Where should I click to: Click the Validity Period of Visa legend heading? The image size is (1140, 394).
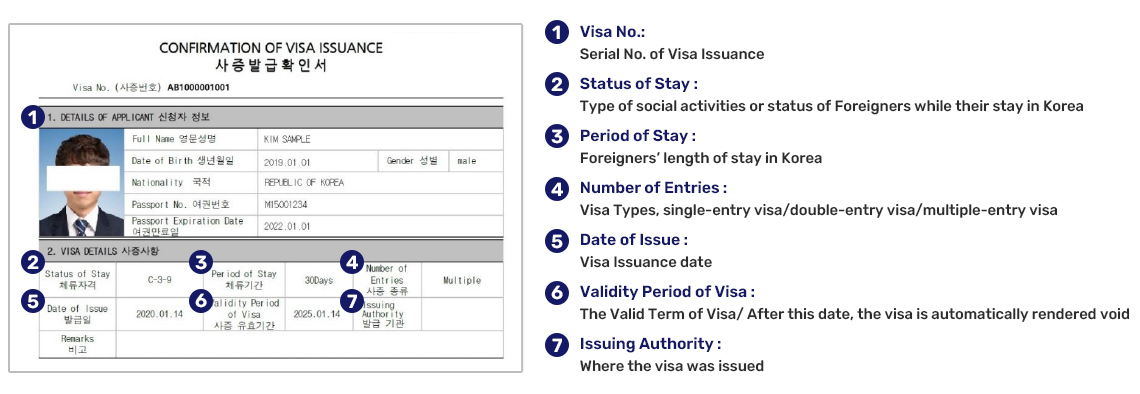point(667,292)
